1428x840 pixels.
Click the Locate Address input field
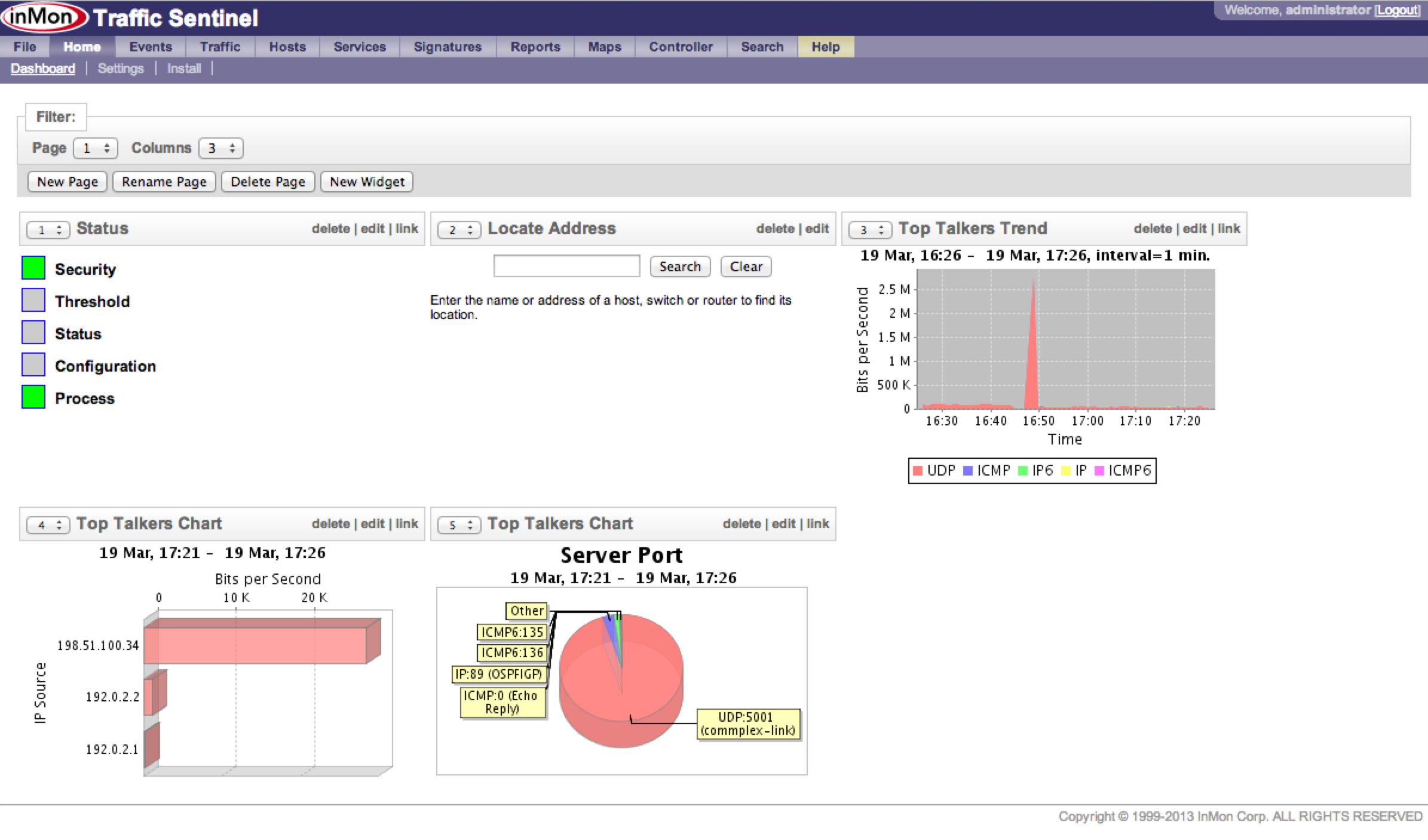tap(566, 266)
